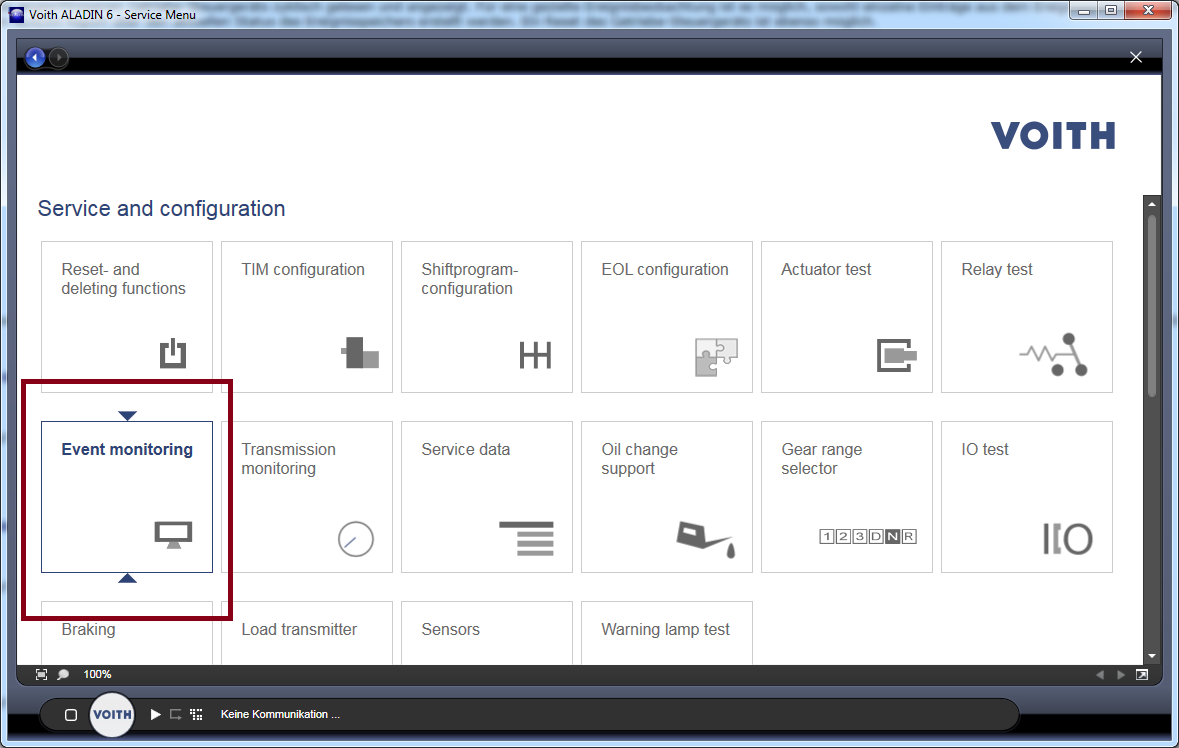Click the vertical scrollbar thumb
Image resolution: width=1179 pixels, height=748 pixels.
[x=1152, y=306]
